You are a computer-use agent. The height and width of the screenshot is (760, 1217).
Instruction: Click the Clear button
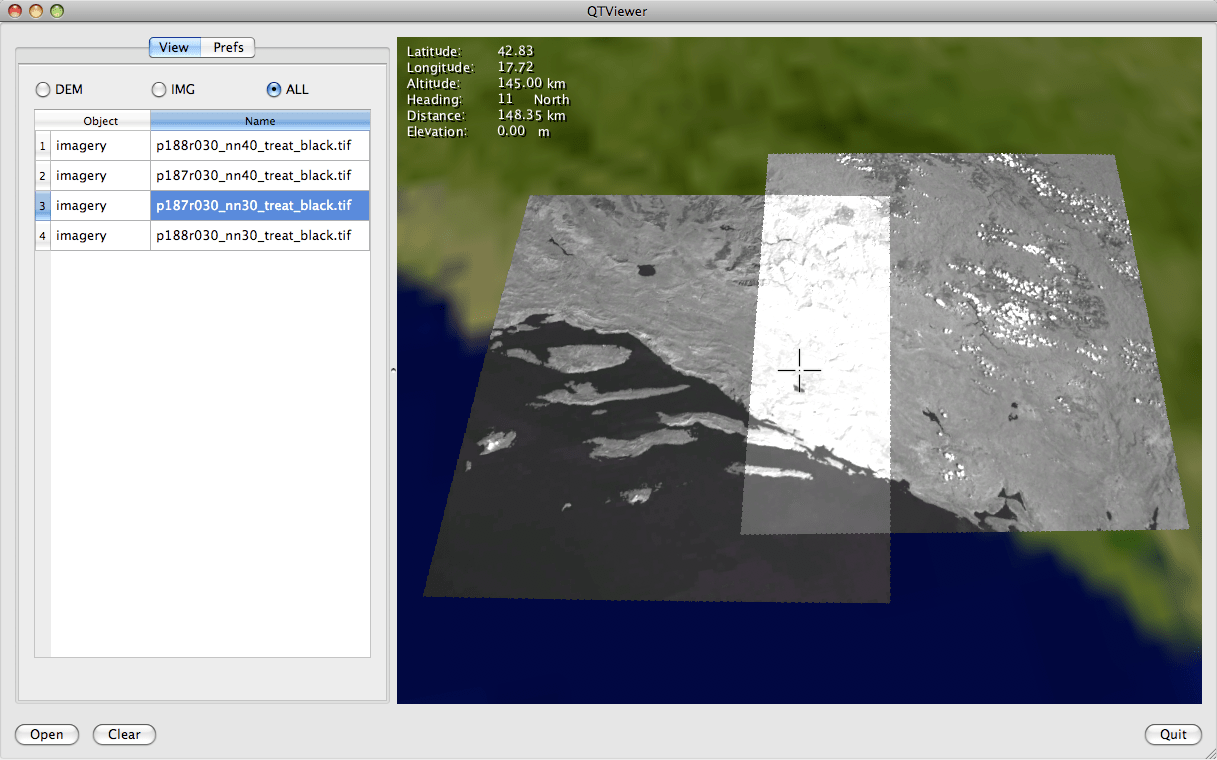coord(124,734)
